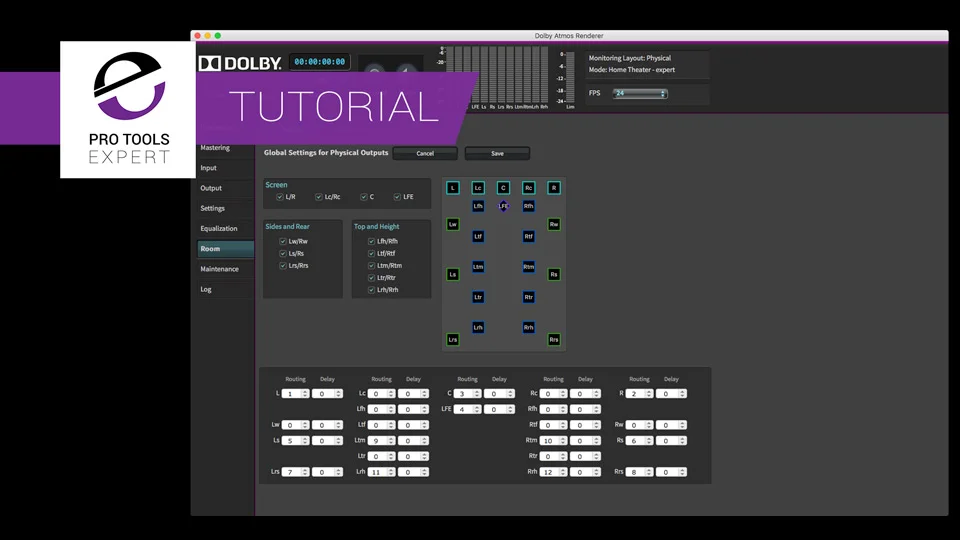Screen dimensions: 960x540
Task: Select the Rtf top front speaker icon
Action: pos(528,236)
